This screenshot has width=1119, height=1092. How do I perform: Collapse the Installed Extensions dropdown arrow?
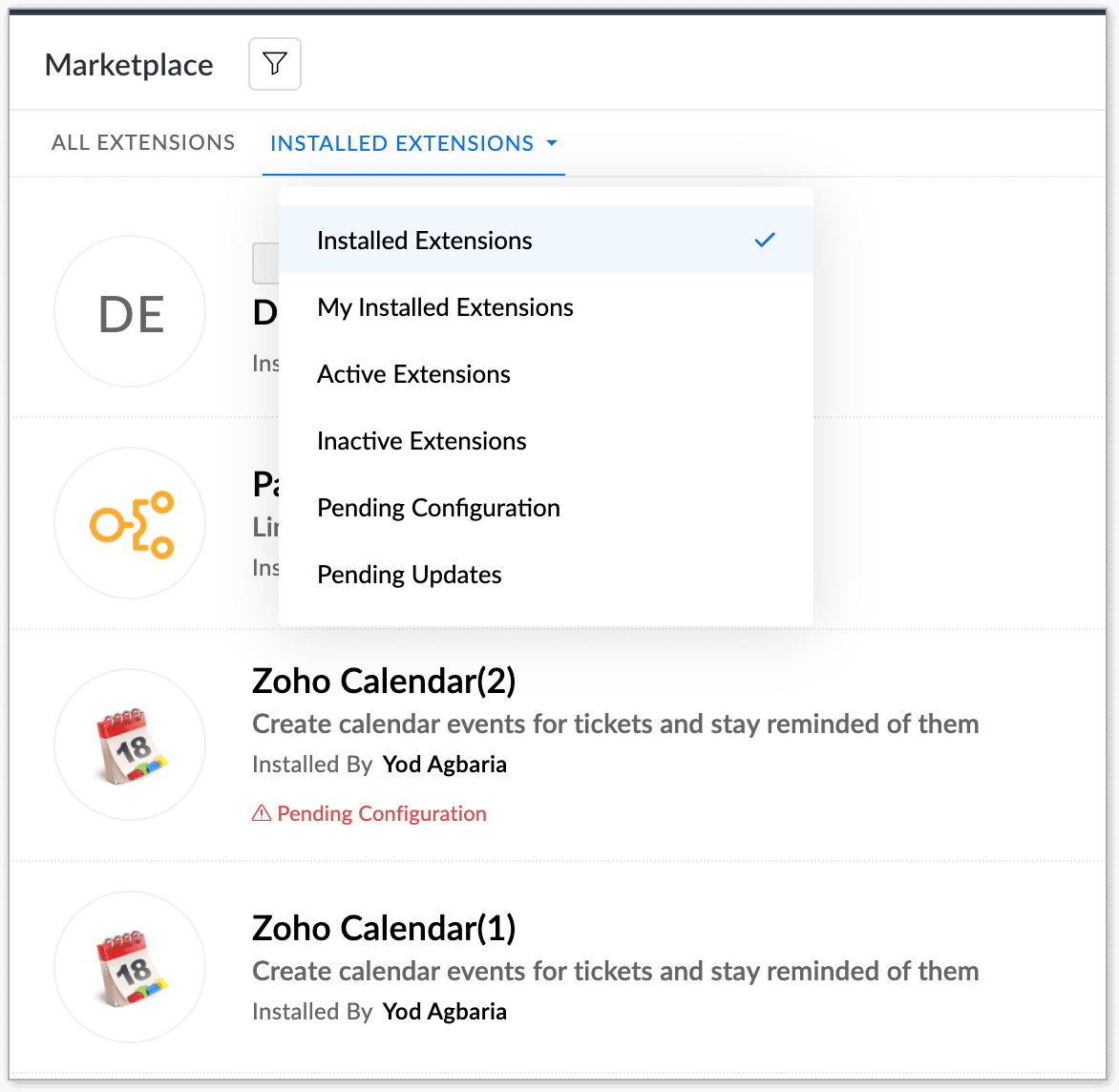point(552,144)
